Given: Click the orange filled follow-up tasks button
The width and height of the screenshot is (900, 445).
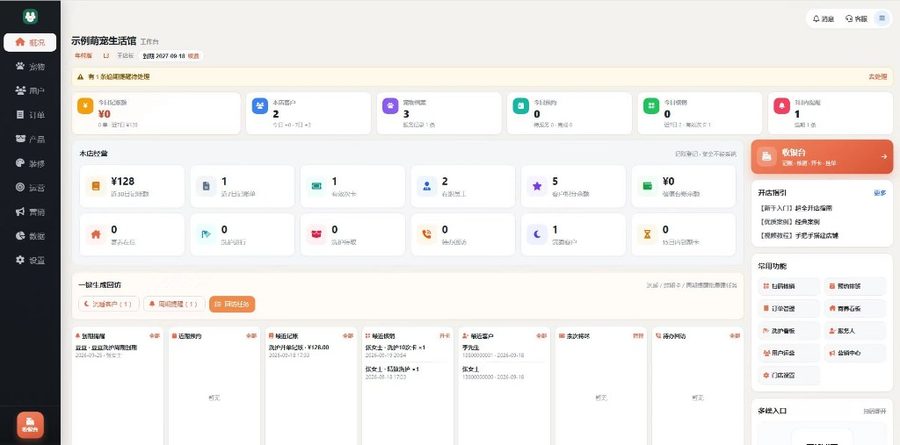Looking at the screenshot, I should [232, 304].
